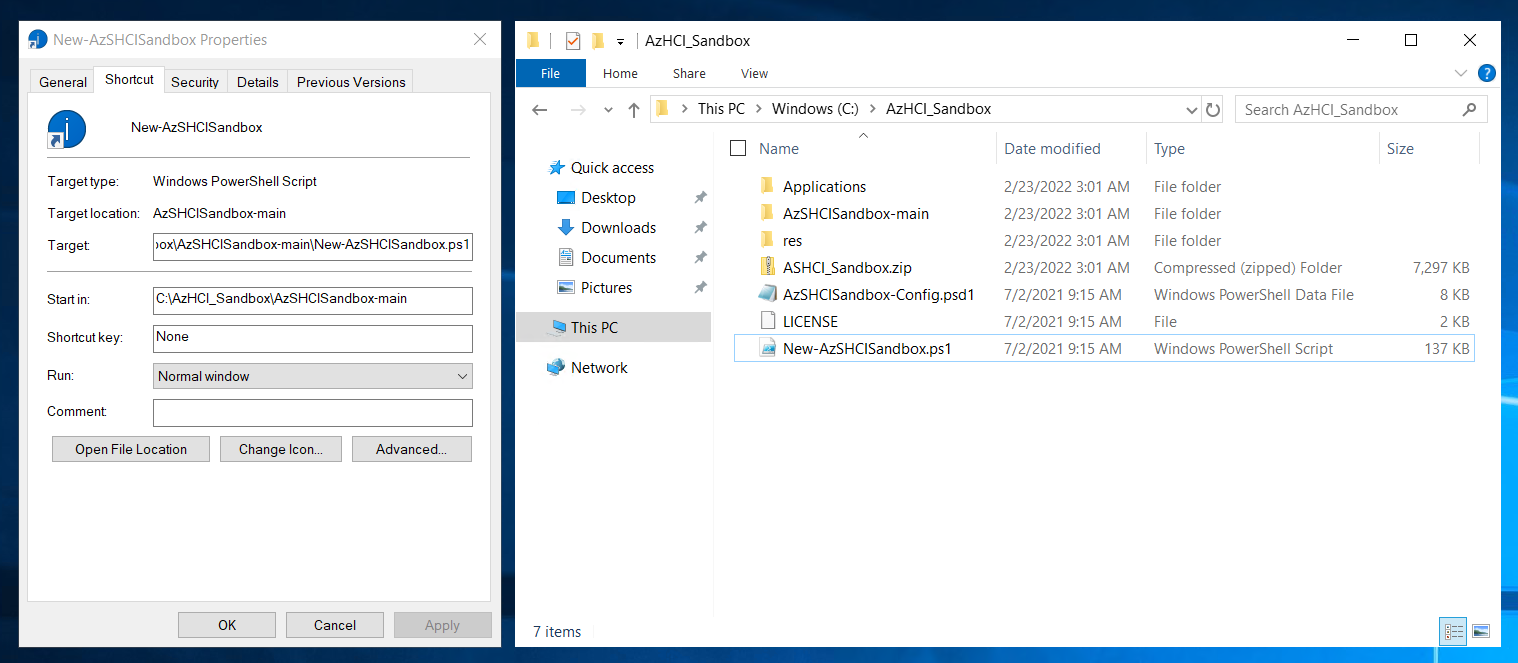Click the 7,297 KB size cell

tap(1441, 268)
